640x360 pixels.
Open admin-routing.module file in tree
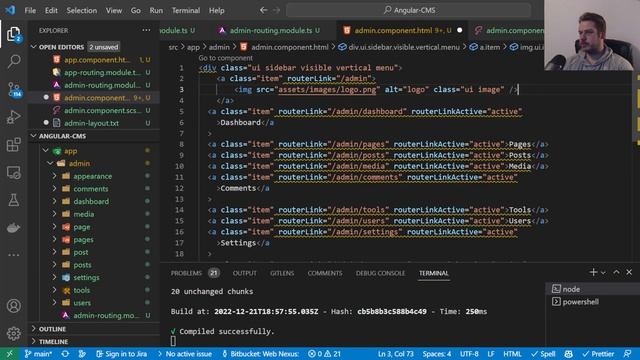[x=106, y=316]
